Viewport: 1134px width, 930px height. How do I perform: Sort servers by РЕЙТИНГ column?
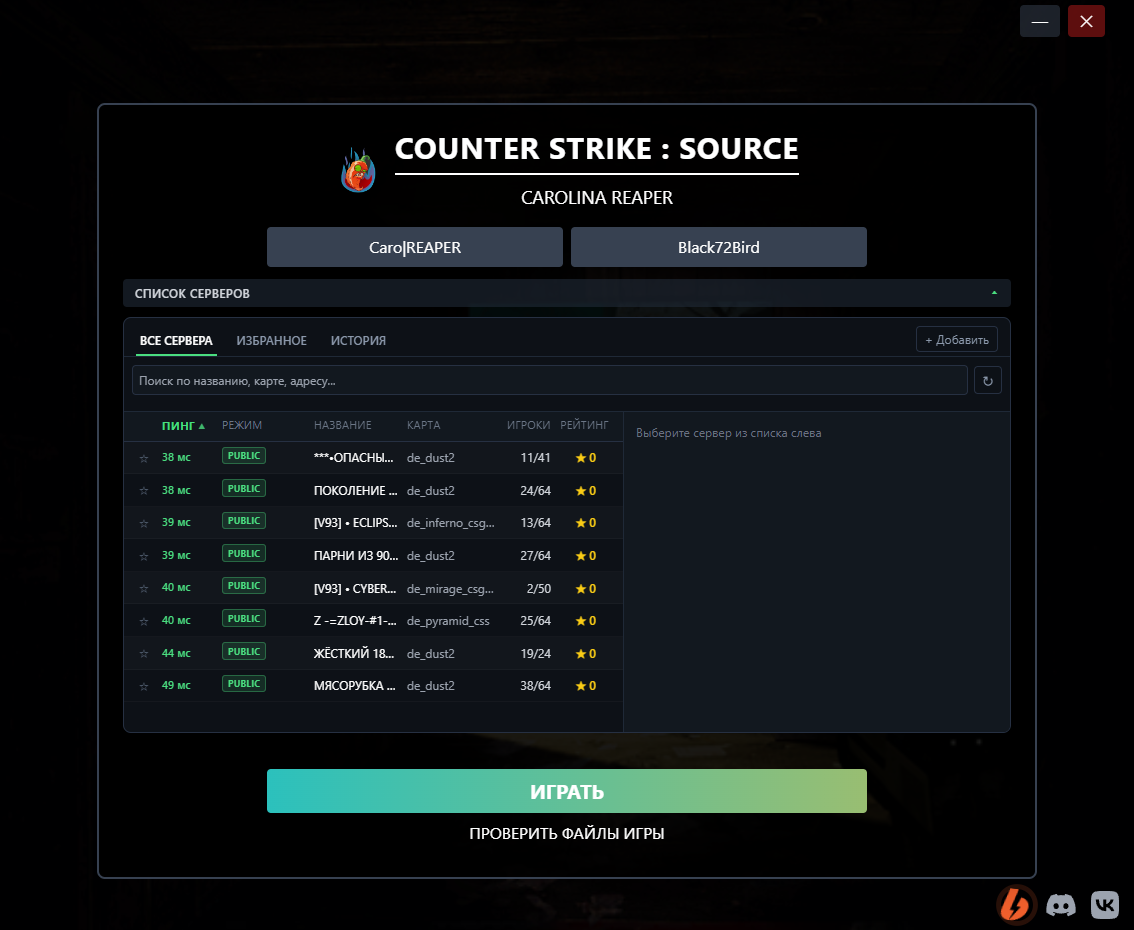[x=584, y=425]
